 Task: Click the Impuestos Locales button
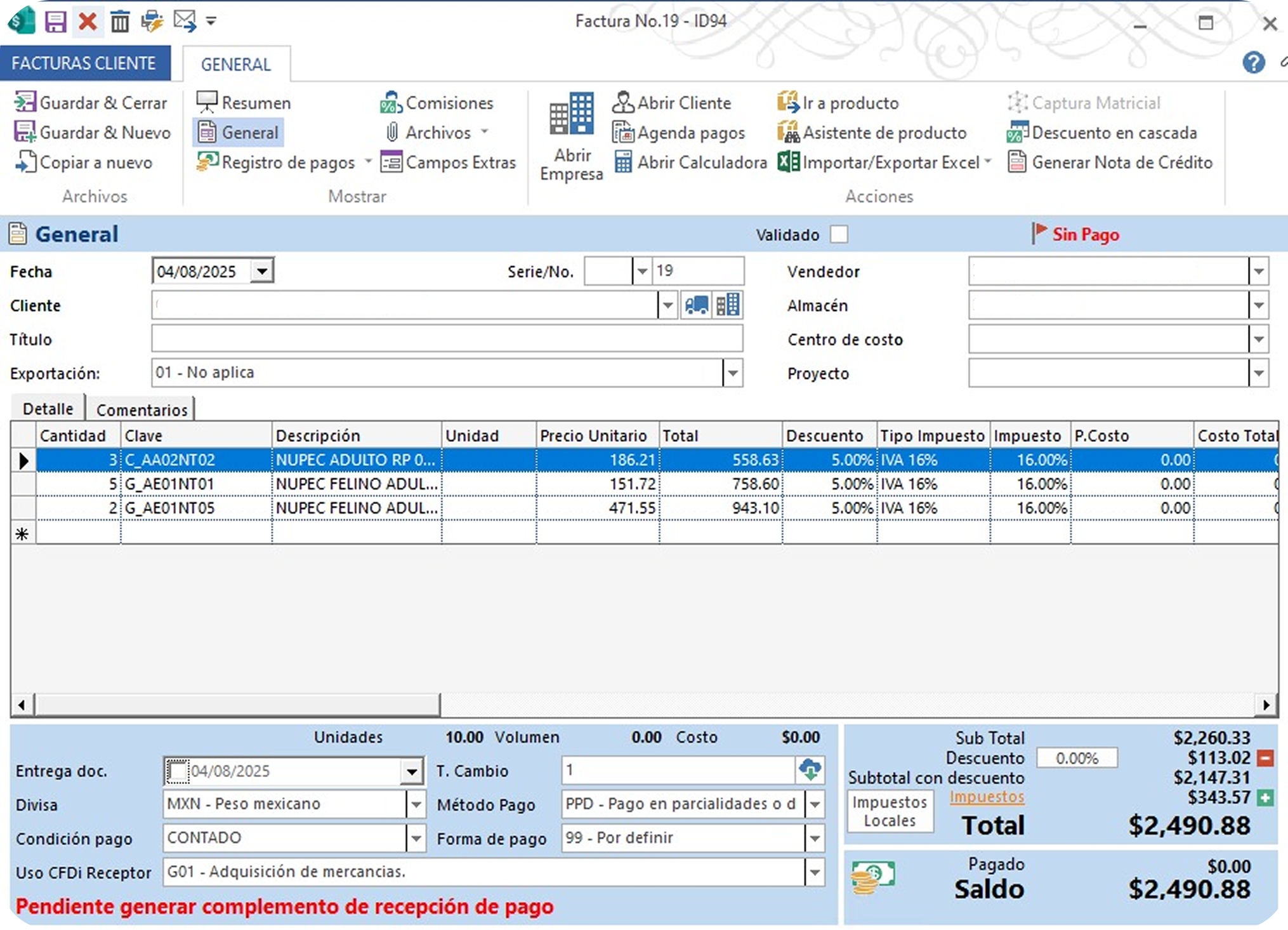[x=890, y=811]
